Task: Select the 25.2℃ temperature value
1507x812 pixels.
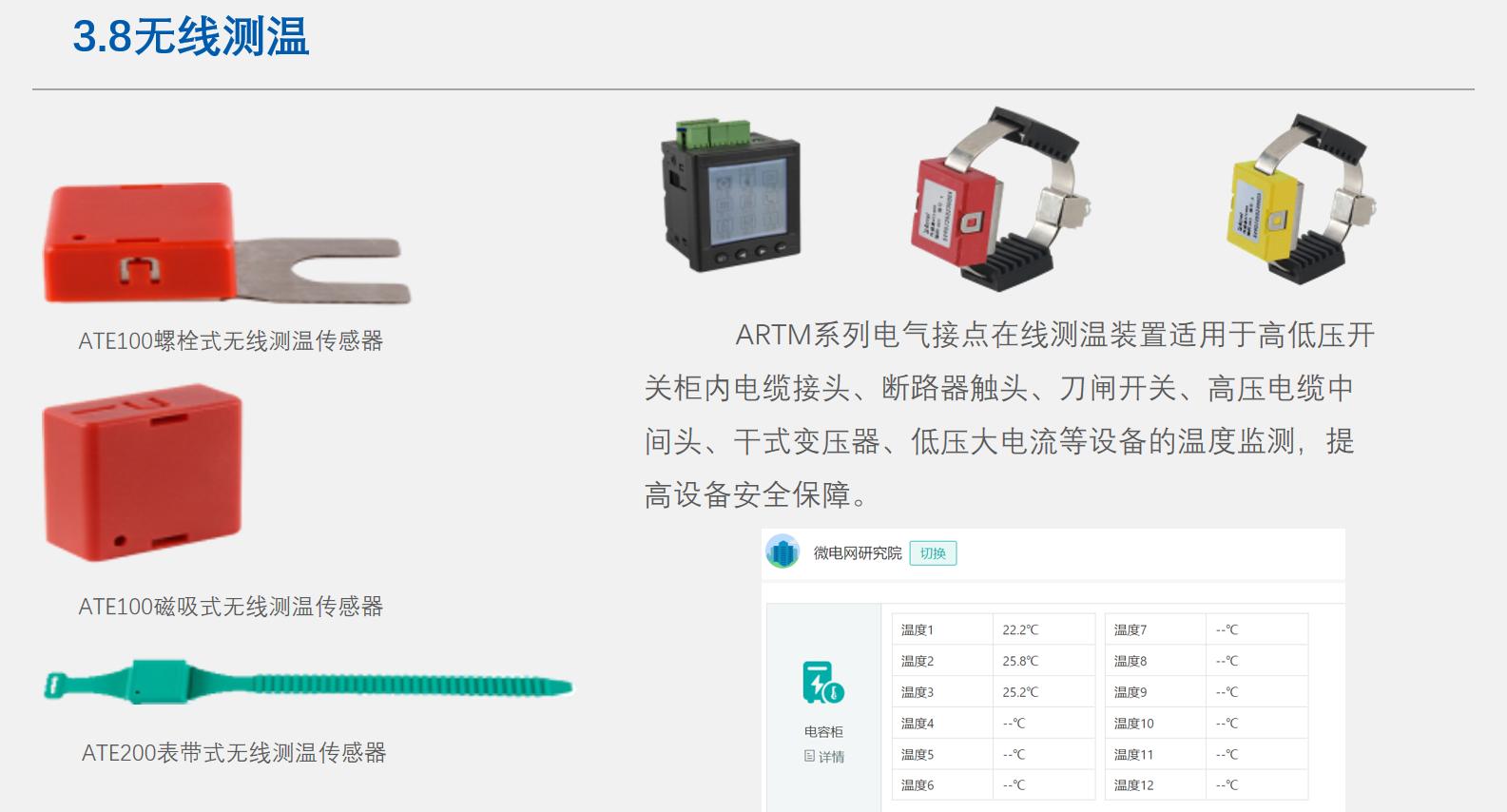Action: click(1020, 692)
